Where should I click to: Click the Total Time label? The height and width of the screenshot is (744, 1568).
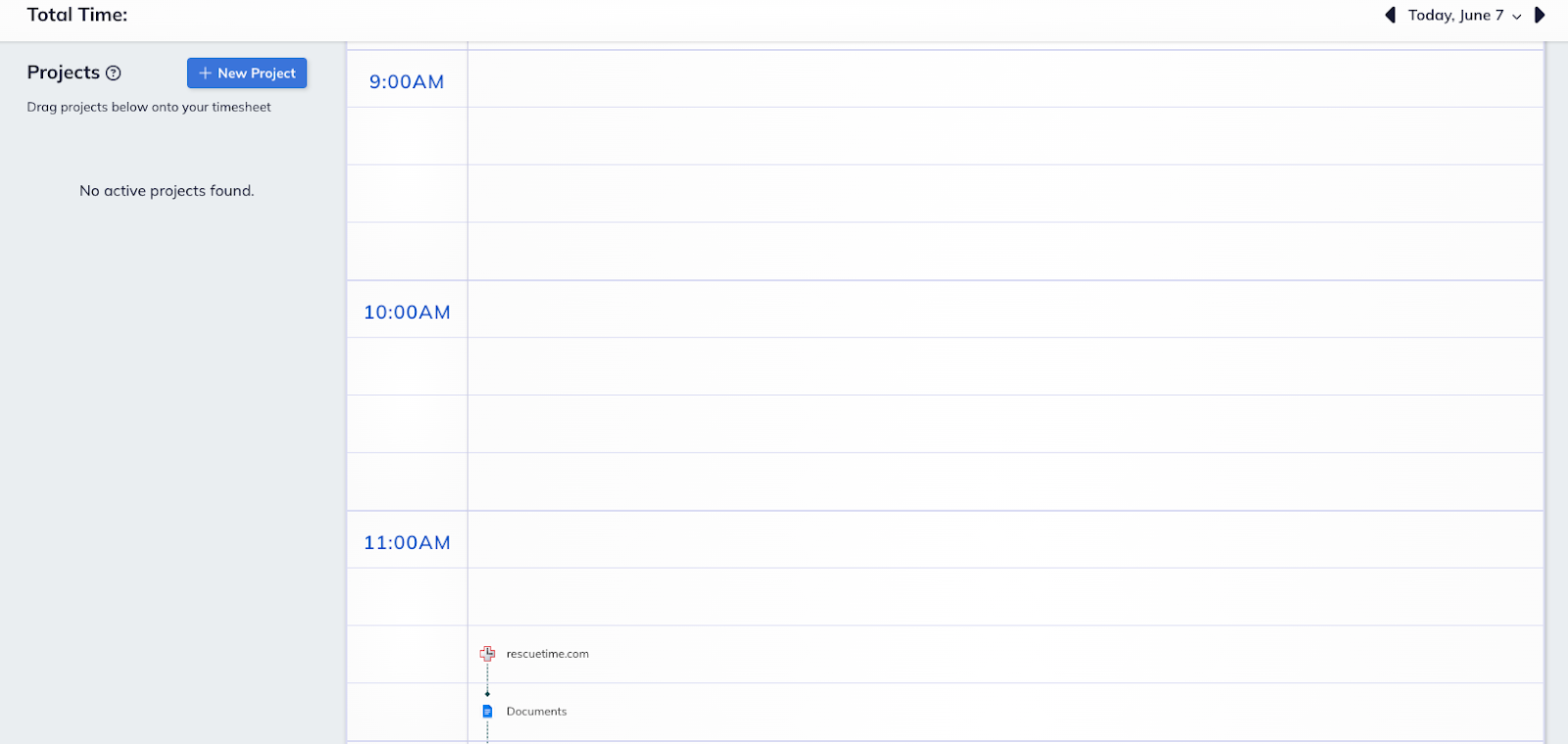click(x=77, y=15)
